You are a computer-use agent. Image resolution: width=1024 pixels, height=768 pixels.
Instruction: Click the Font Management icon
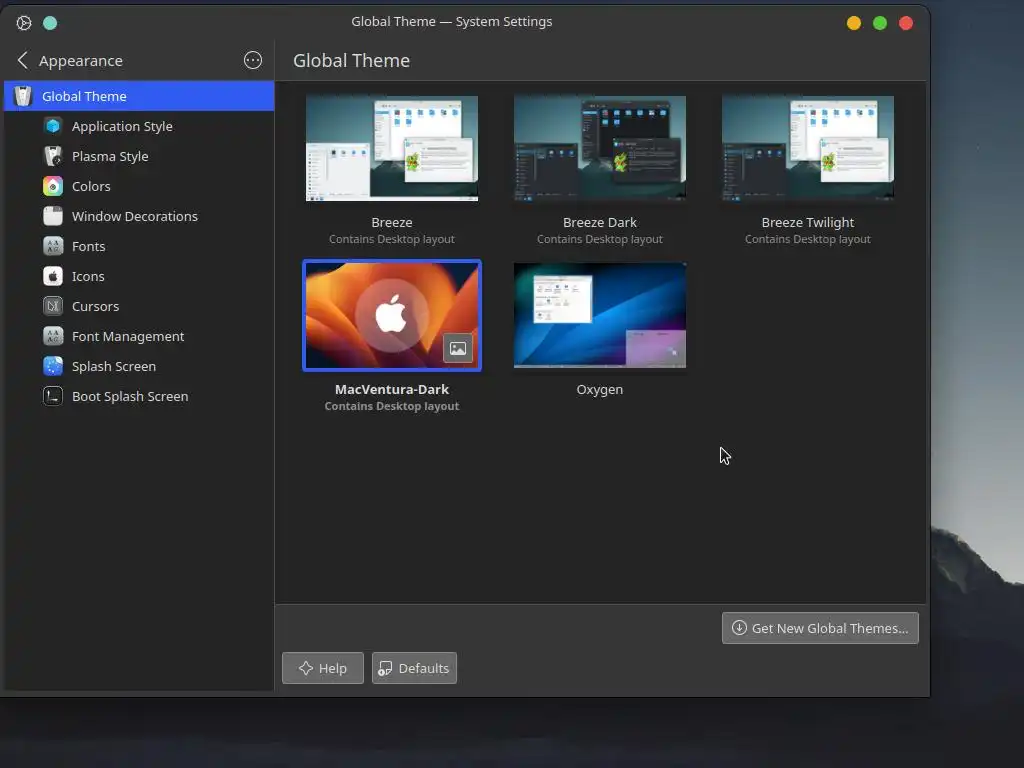click(53, 336)
